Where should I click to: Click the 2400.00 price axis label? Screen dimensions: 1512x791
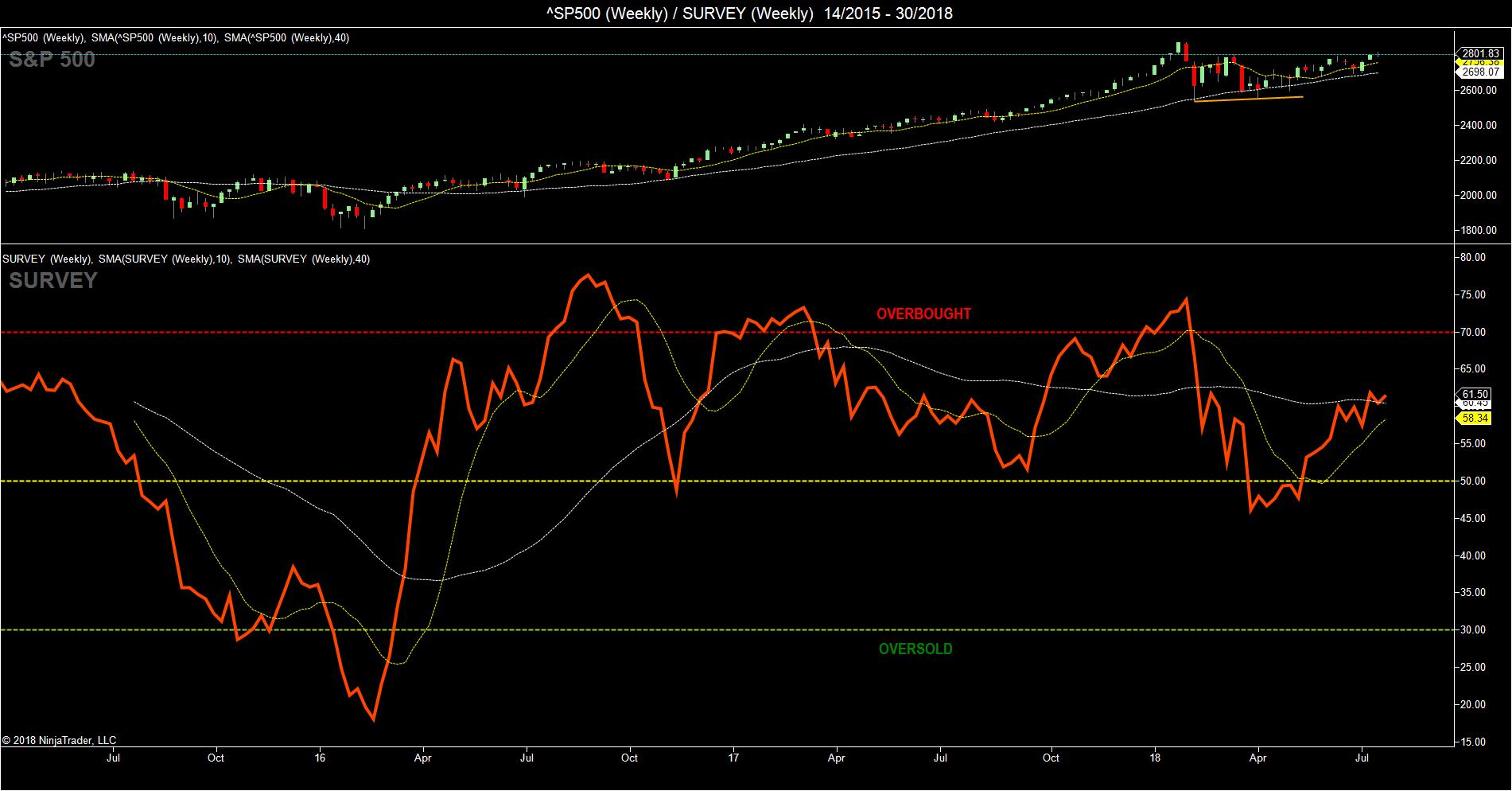[1480, 125]
